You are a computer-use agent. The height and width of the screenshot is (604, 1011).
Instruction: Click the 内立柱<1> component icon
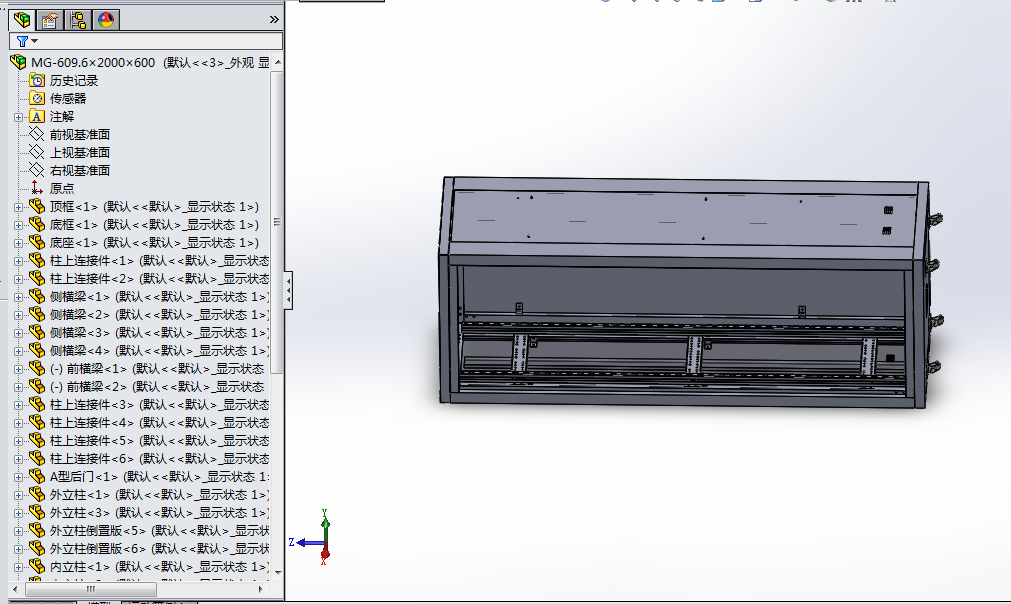point(37,567)
